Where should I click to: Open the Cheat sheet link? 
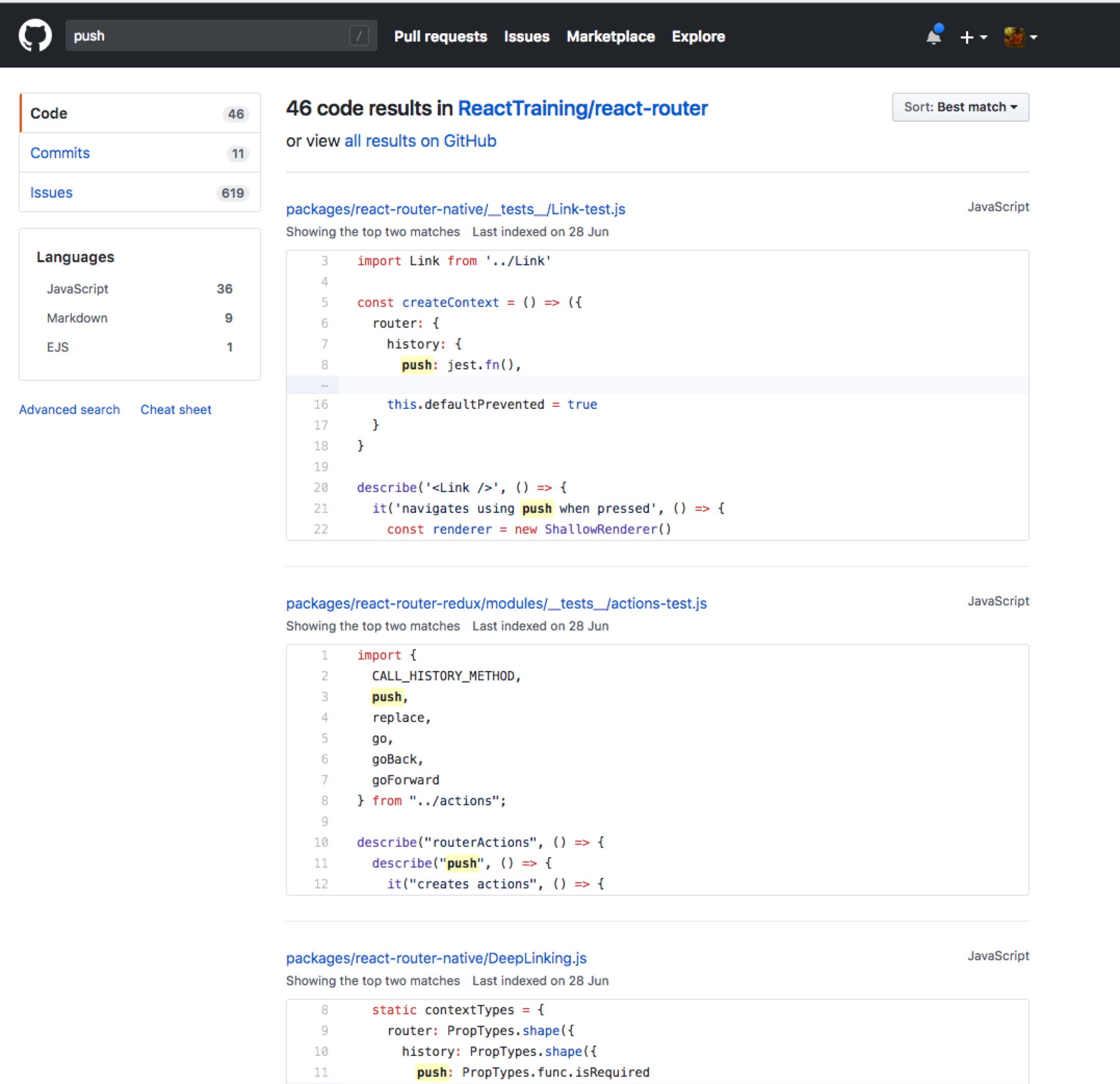click(175, 409)
